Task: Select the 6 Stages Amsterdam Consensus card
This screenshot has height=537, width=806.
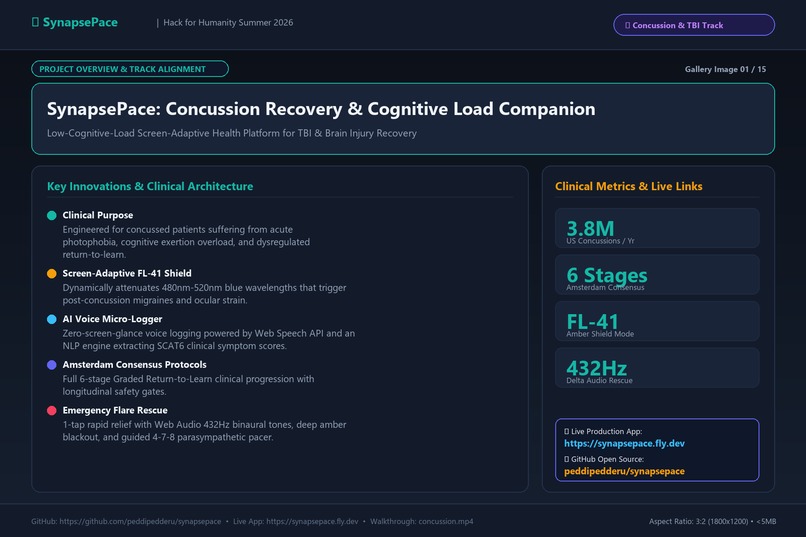Action: click(x=657, y=275)
